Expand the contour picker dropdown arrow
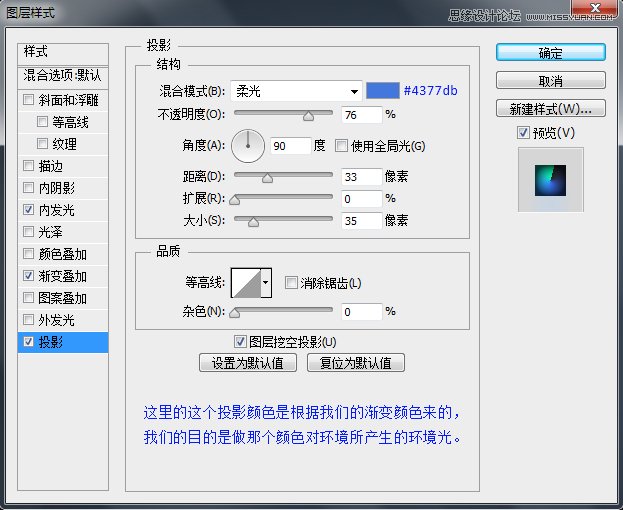 point(266,284)
